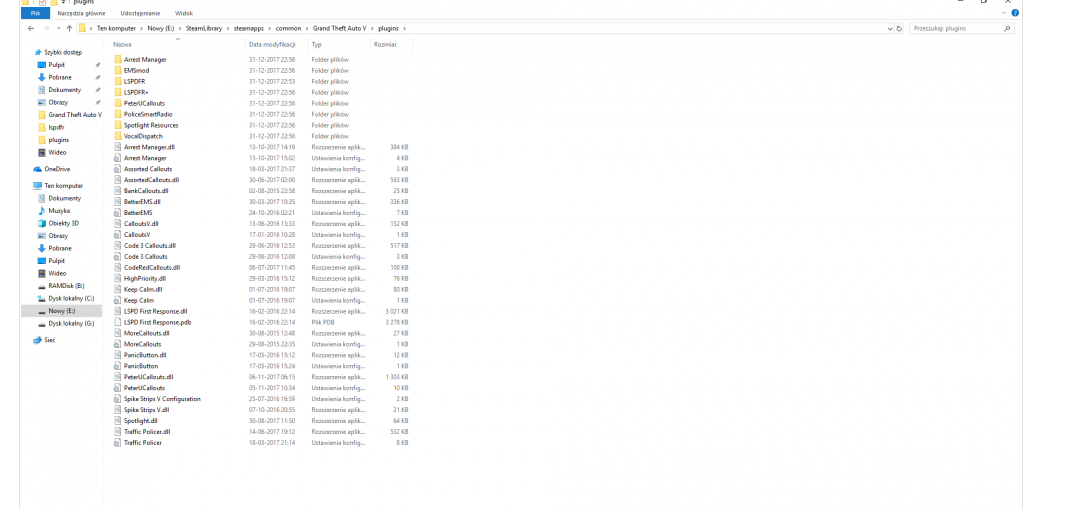This screenshot has height=509, width=1087.
Task: Select the CalloutsV.dll file icon
Action: [x=117, y=223]
